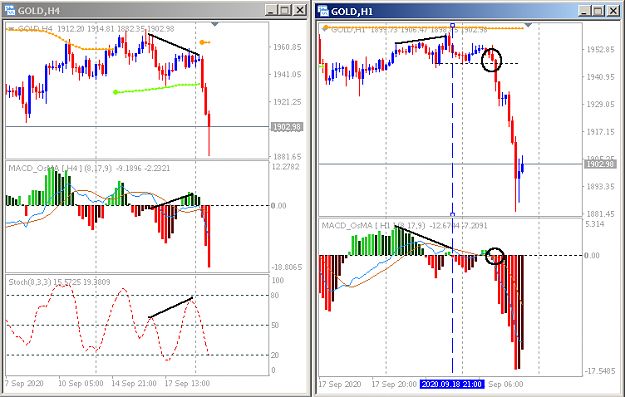The width and height of the screenshot is (625, 397).
Task: Click the Stochastic 80 level label
Action: [275, 295]
